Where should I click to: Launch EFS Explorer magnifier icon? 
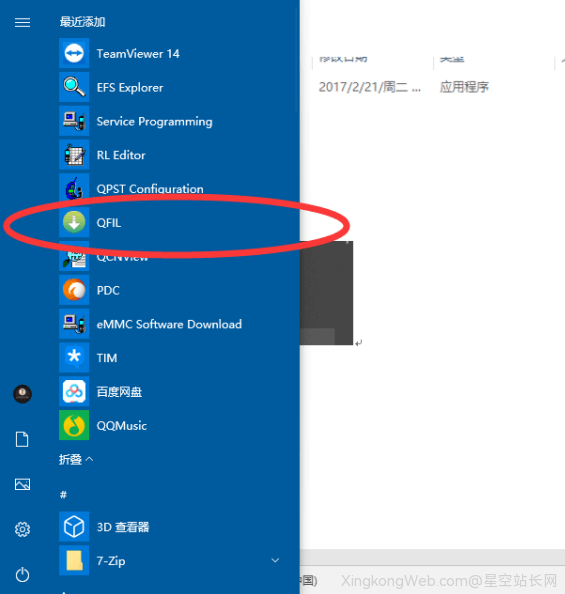point(74,87)
